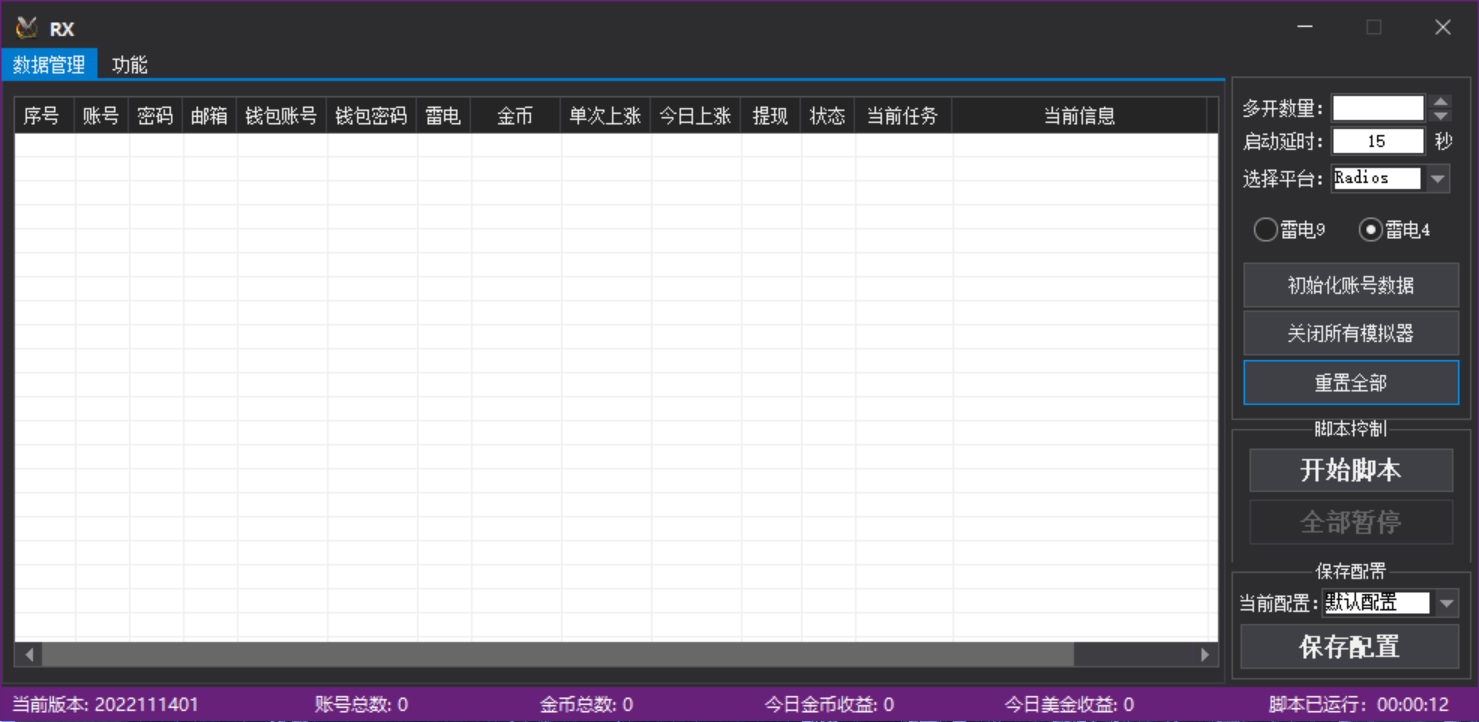The image size is (1479, 722).
Task: Save settings with 保存配置 button
Action: click(1350, 647)
